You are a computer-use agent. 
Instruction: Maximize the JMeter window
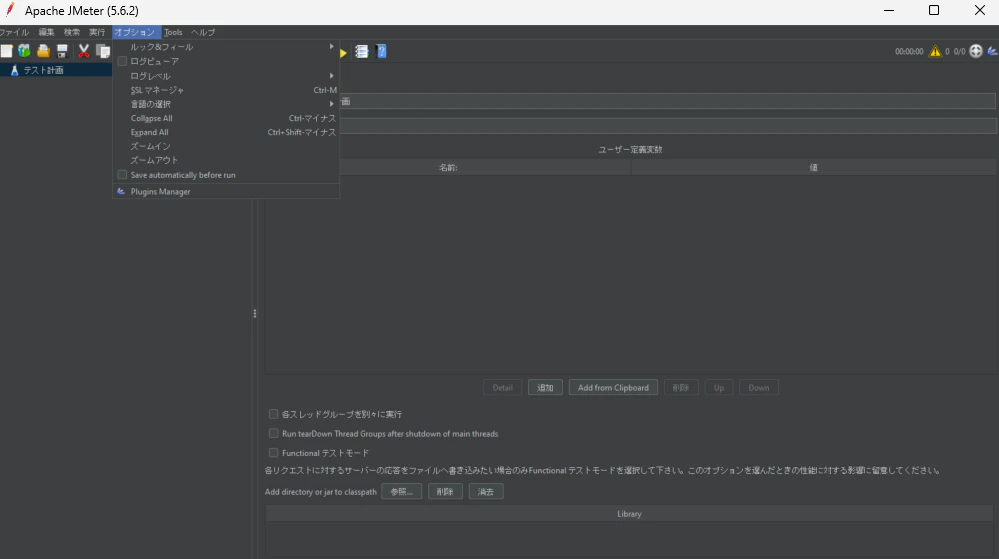click(934, 10)
